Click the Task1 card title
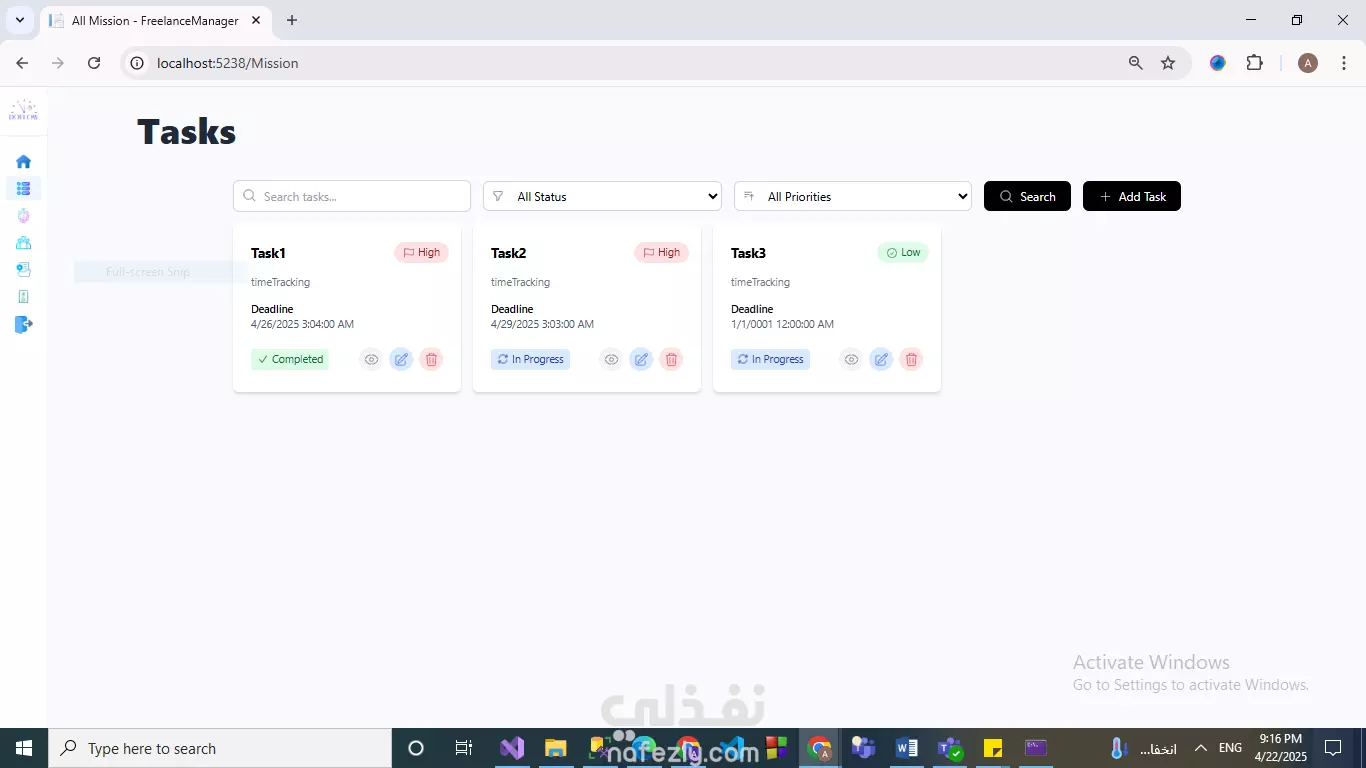Viewport: 1366px width, 768px height. (268, 253)
